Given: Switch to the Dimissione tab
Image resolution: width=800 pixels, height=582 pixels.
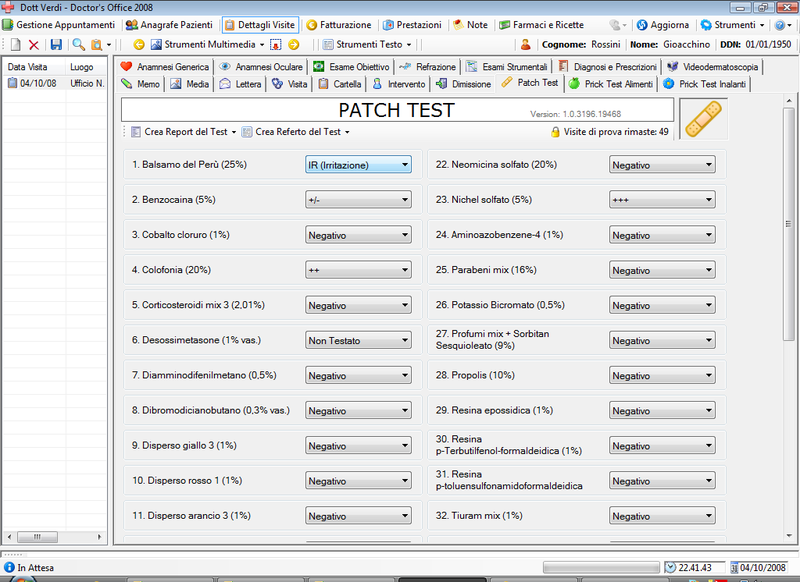Looking at the screenshot, I should coord(463,84).
